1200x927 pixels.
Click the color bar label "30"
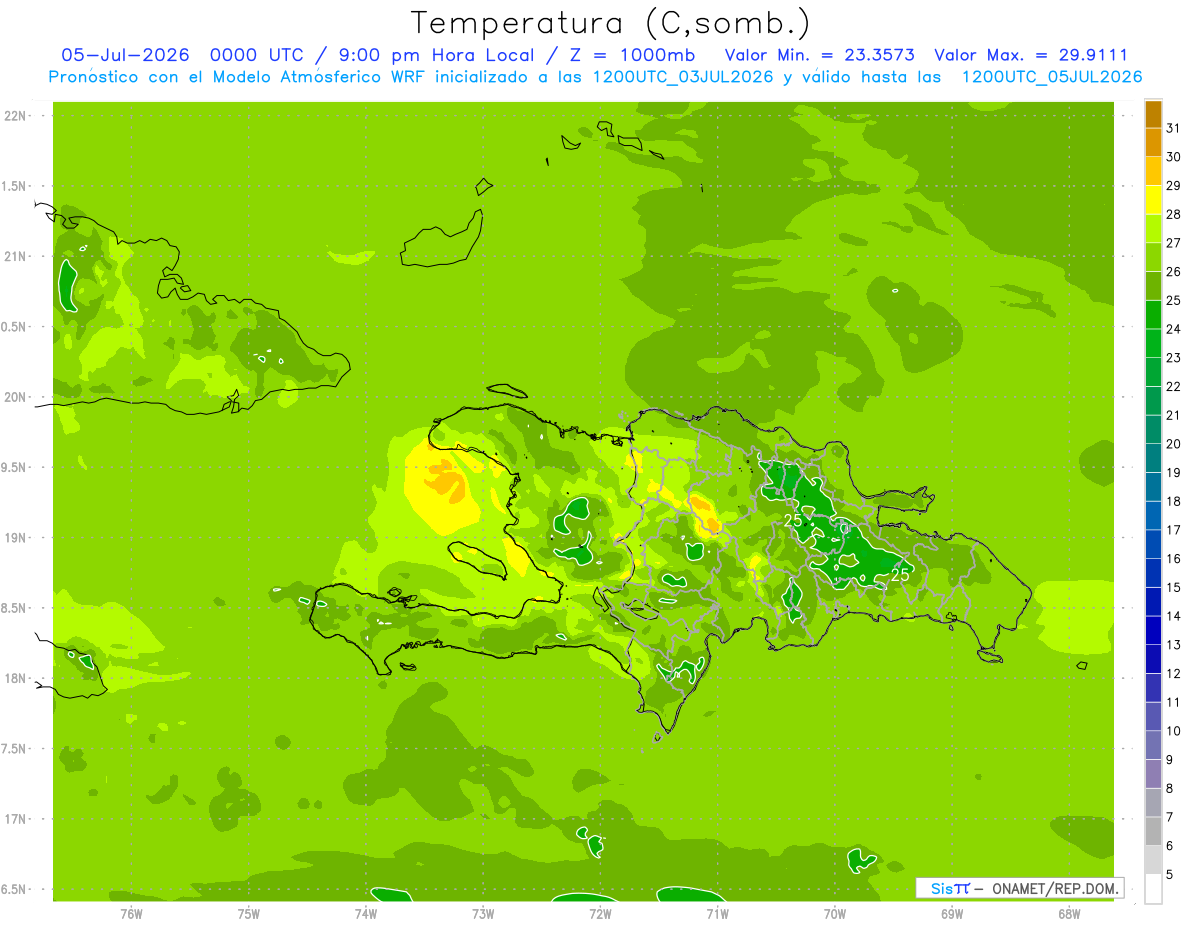point(1174,157)
